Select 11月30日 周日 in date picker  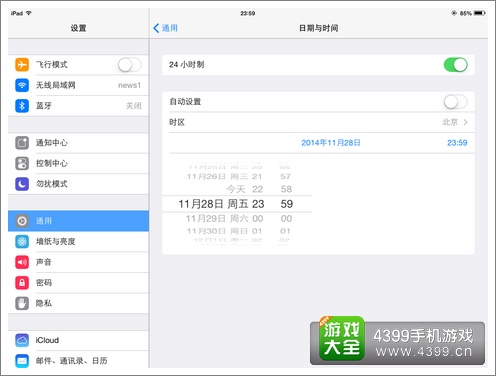pyautogui.click(x=217, y=231)
